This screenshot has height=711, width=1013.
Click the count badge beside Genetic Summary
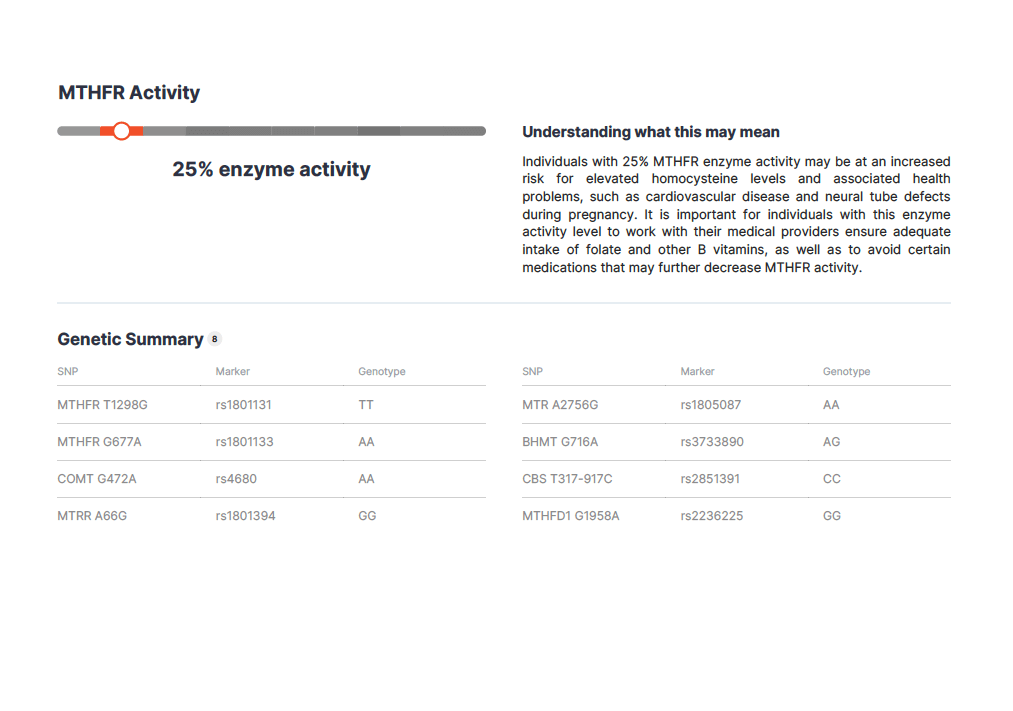point(214,339)
